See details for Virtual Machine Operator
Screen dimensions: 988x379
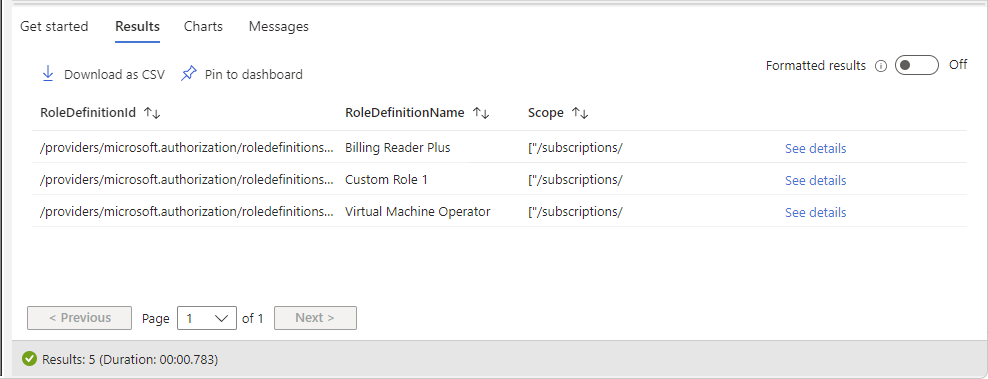pyautogui.click(x=815, y=213)
